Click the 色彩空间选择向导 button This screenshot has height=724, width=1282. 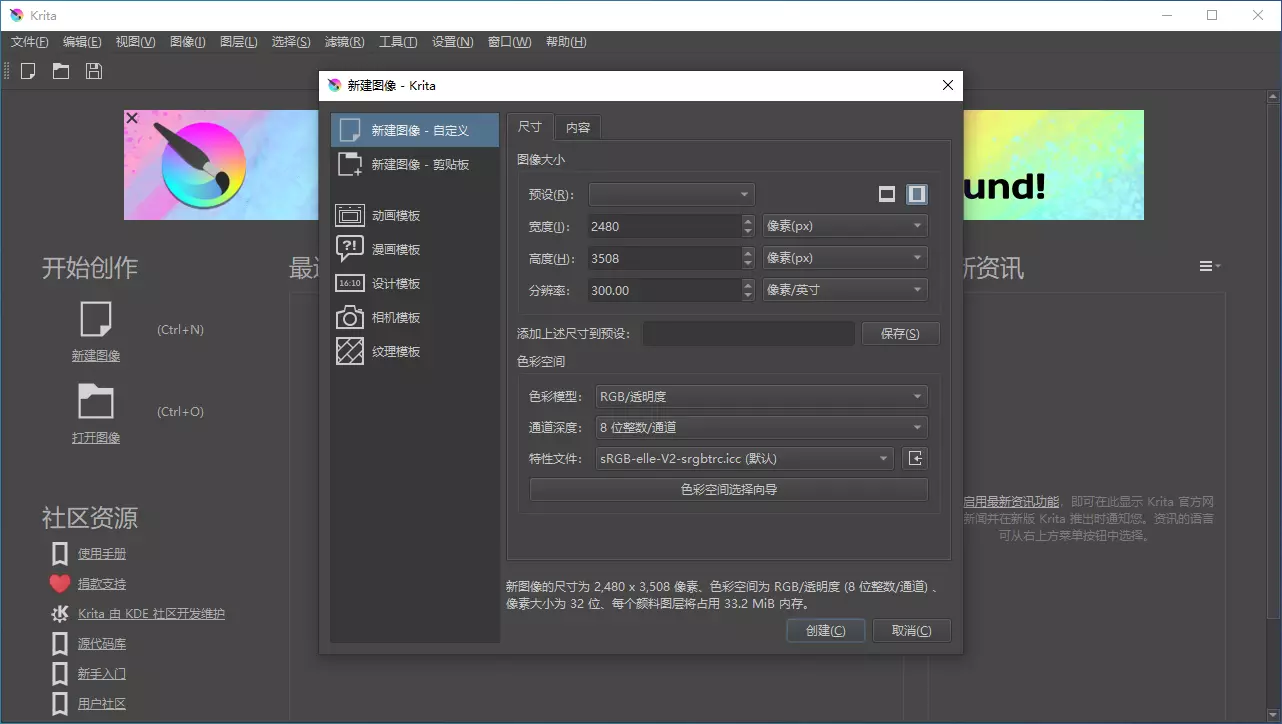click(x=728, y=490)
